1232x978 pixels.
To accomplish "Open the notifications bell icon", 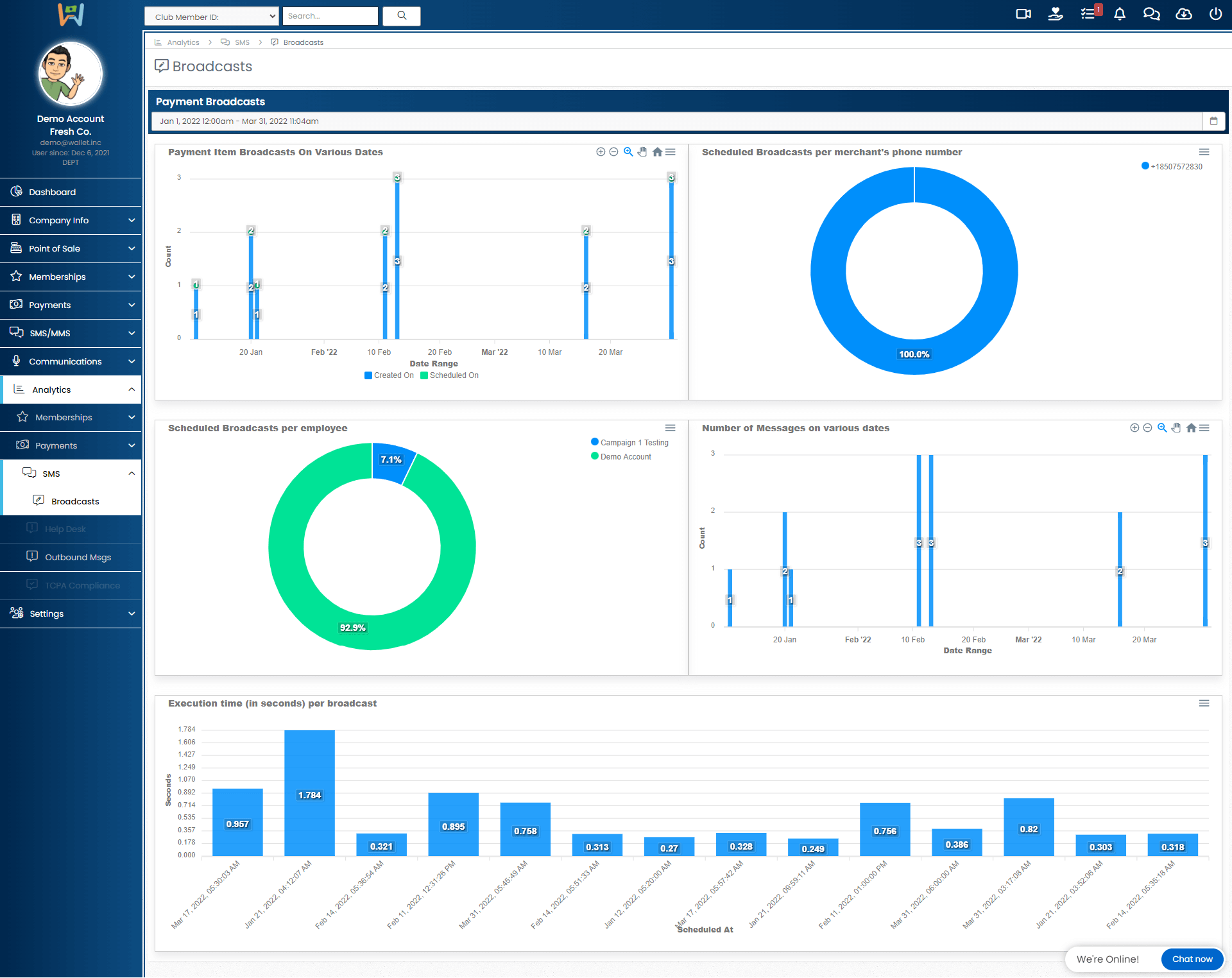I will point(1120,14).
